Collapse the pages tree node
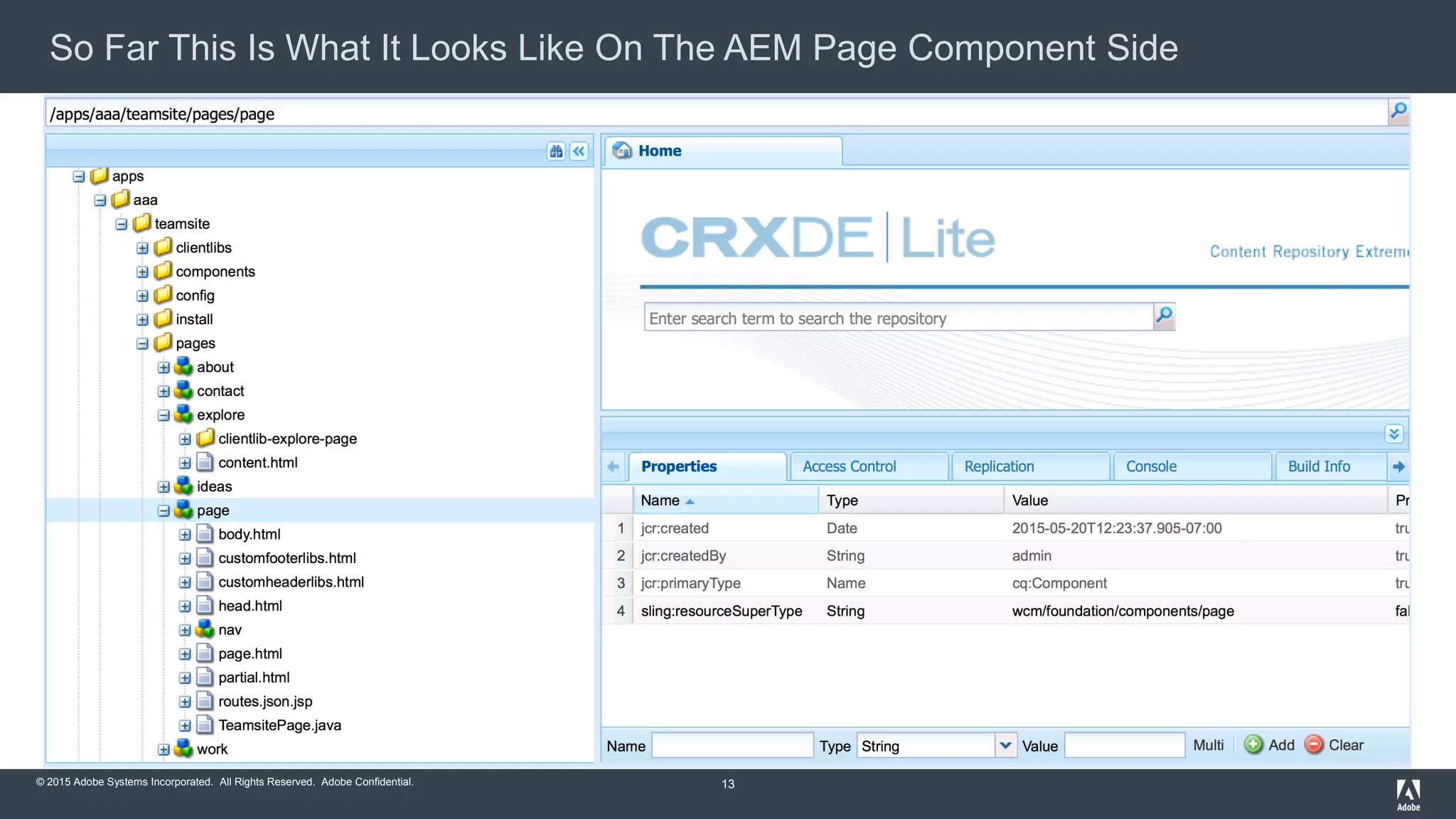Screen dimensions: 1456x819 pyautogui.click(x=143, y=344)
